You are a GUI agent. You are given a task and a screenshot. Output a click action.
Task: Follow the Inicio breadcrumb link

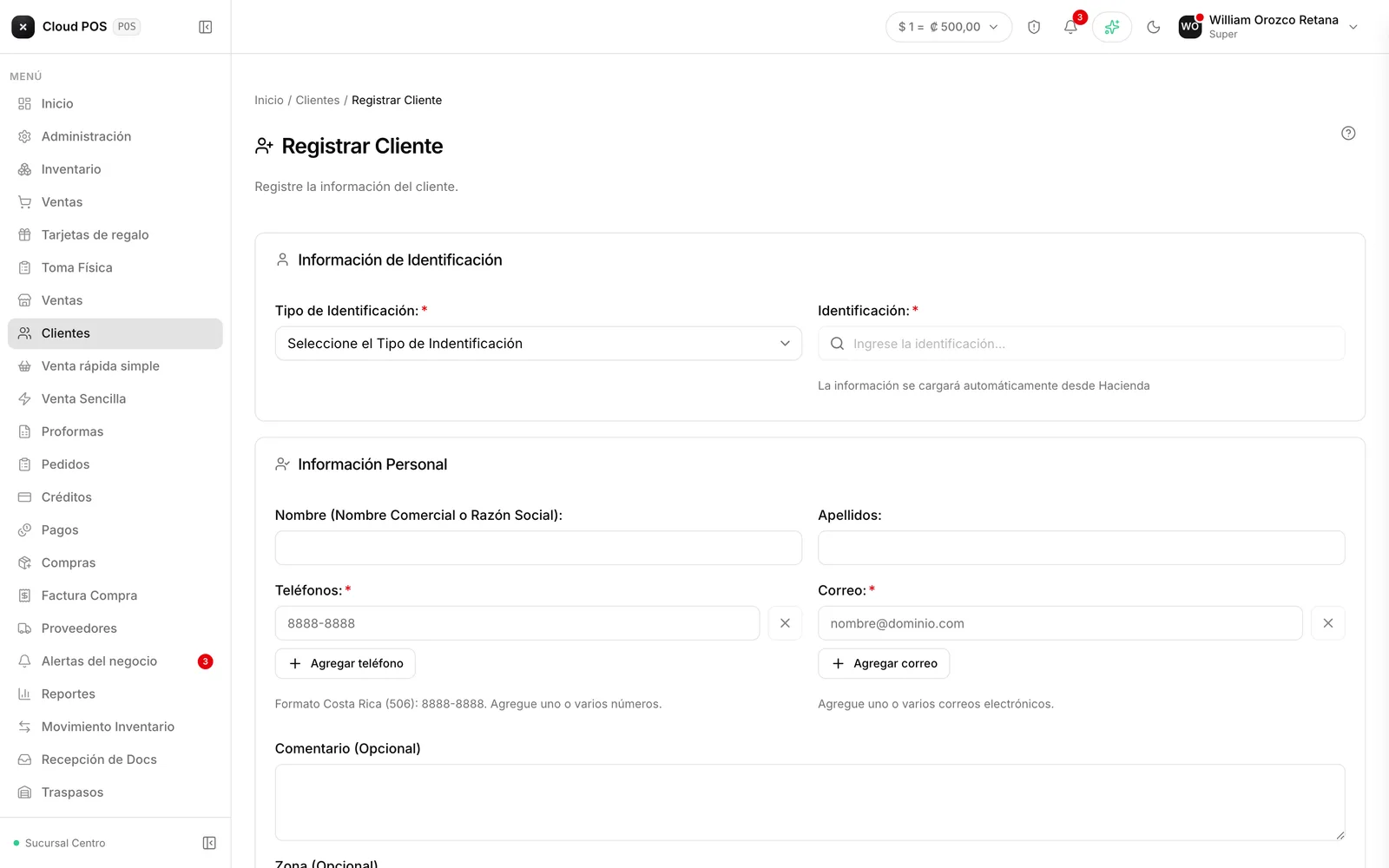pos(269,101)
